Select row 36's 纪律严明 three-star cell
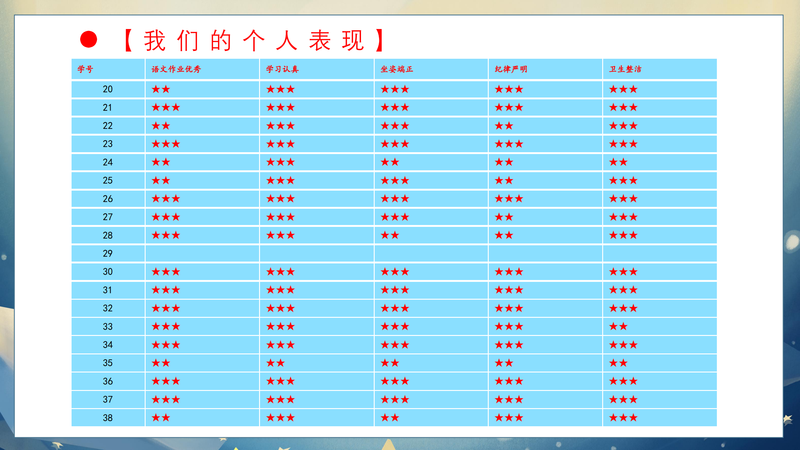Viewport: 800px width, 450px height. 545,382
